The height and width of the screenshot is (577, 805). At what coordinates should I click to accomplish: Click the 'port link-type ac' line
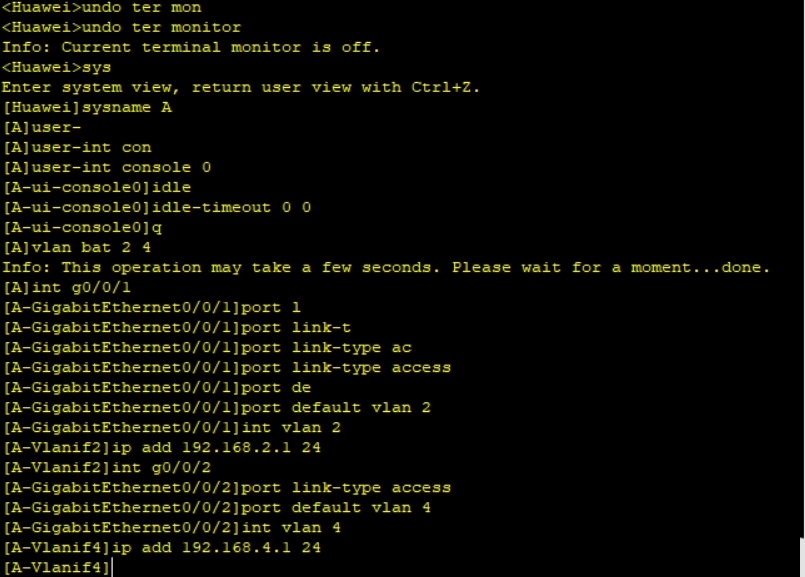(x=207, y=347)
